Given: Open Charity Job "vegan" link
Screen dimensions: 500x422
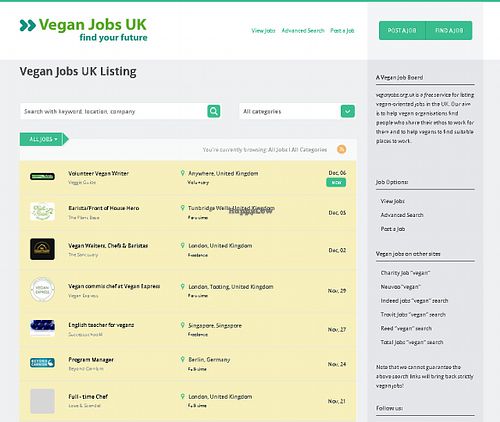Looking at the screenshot, I should (x=405, y=273).
